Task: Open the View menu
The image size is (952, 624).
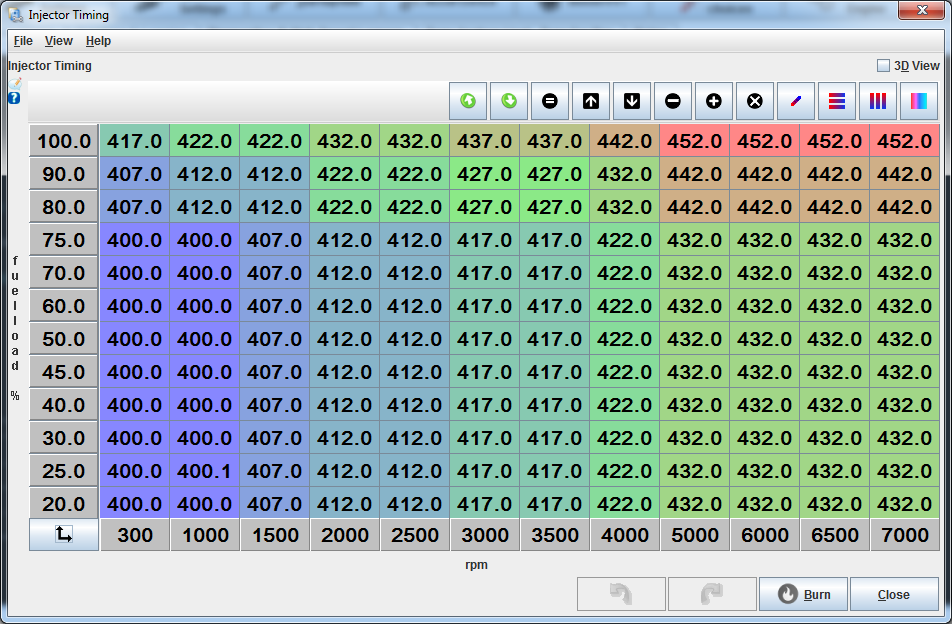Action: click(59, 41)
